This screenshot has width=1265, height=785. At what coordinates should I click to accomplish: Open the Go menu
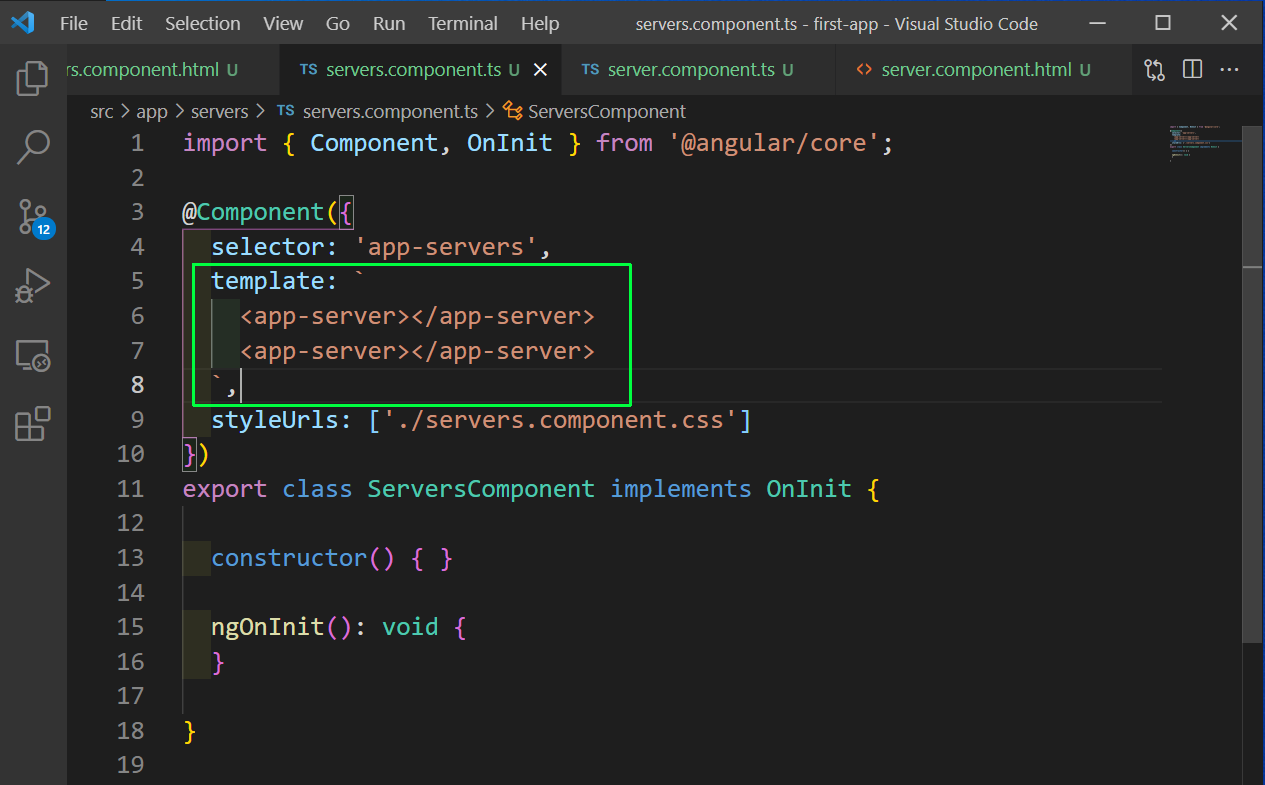(x=338, y=23)
